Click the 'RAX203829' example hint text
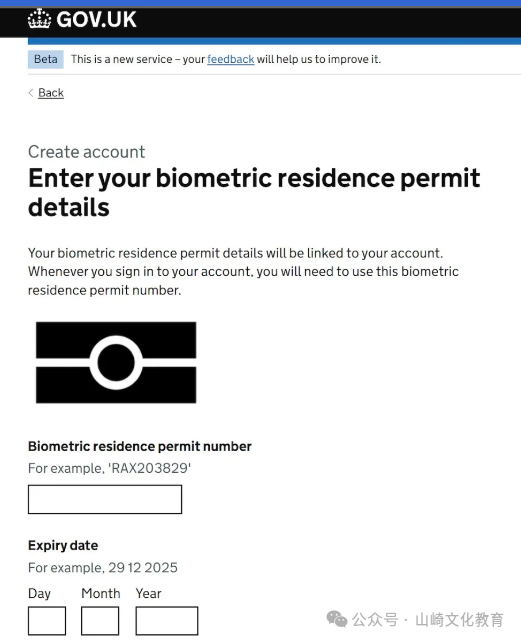Viewport: 521px width, 641px height. pos(150,468)
